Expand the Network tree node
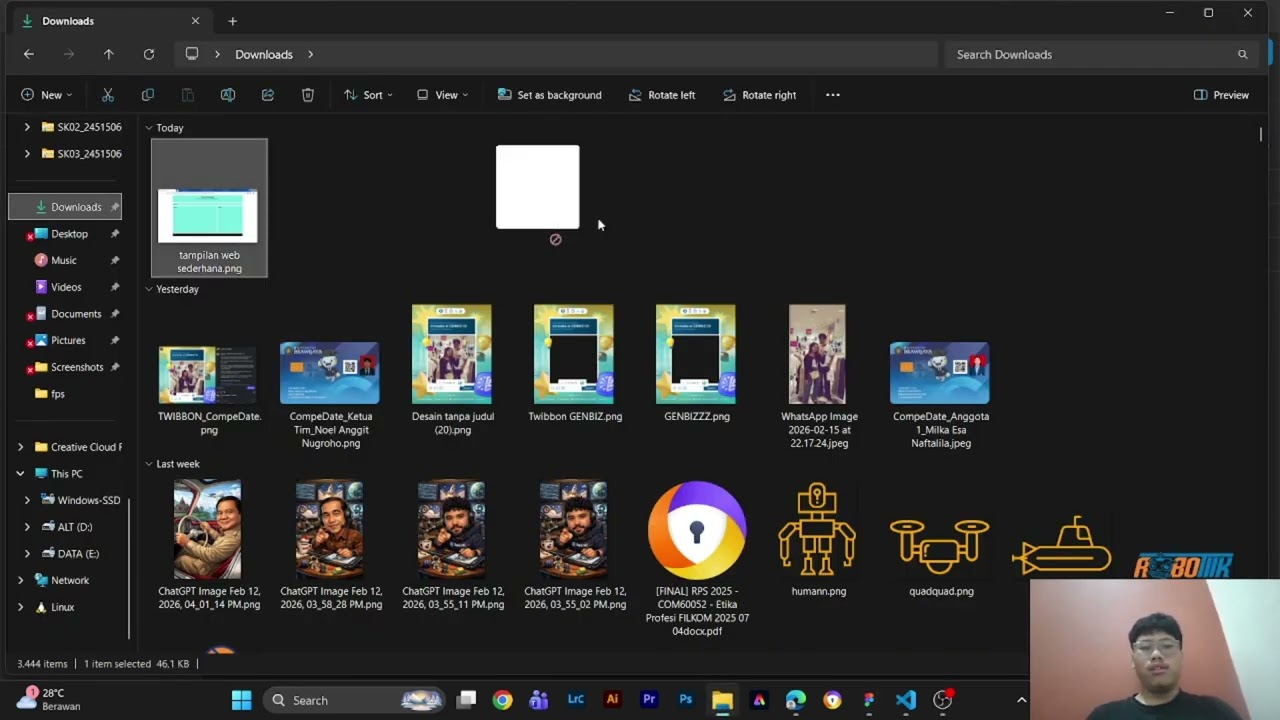The image size is (1280, 720). pyautogui.click(x=20, y=580)
